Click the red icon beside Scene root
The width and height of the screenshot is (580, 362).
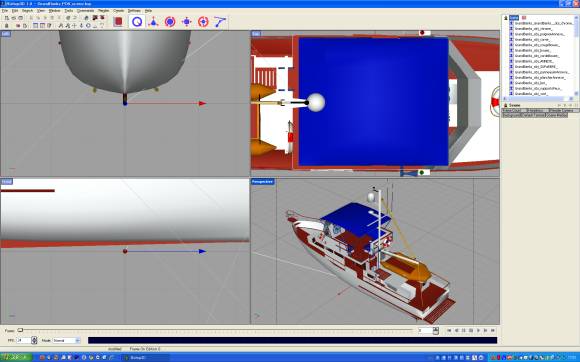(524, 17)
